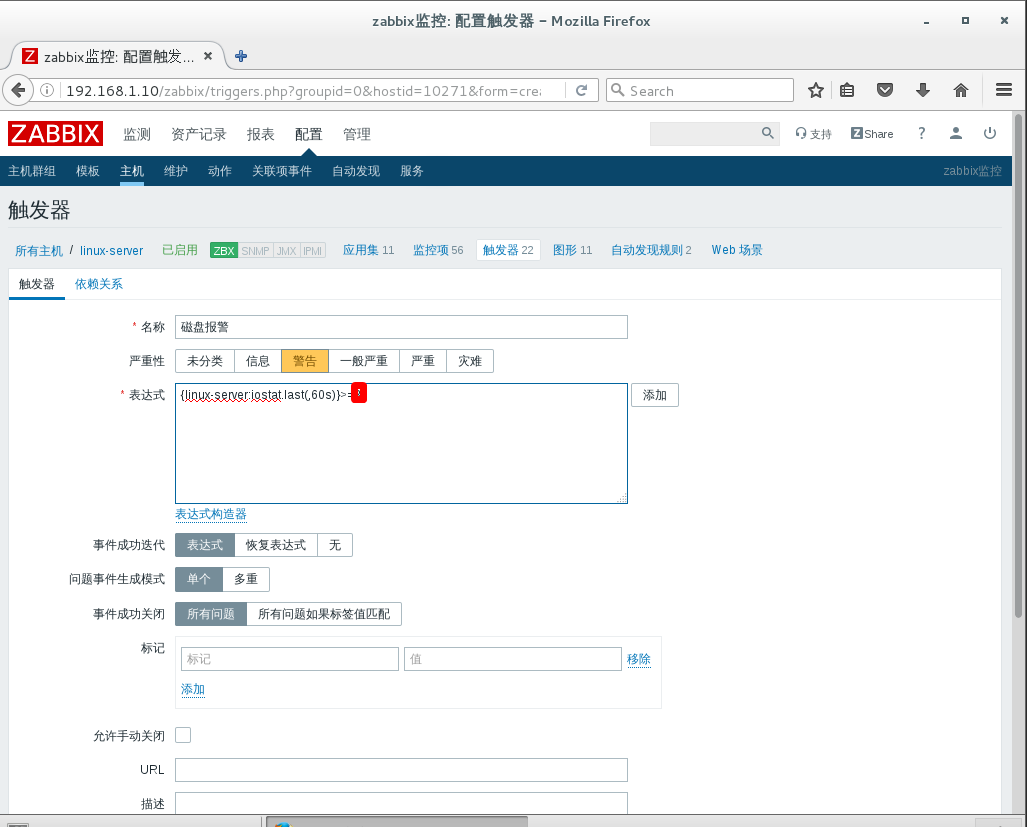Open 触发器 22 link
This screenshot has width=1027, height=827.
[x=508, y=250]
